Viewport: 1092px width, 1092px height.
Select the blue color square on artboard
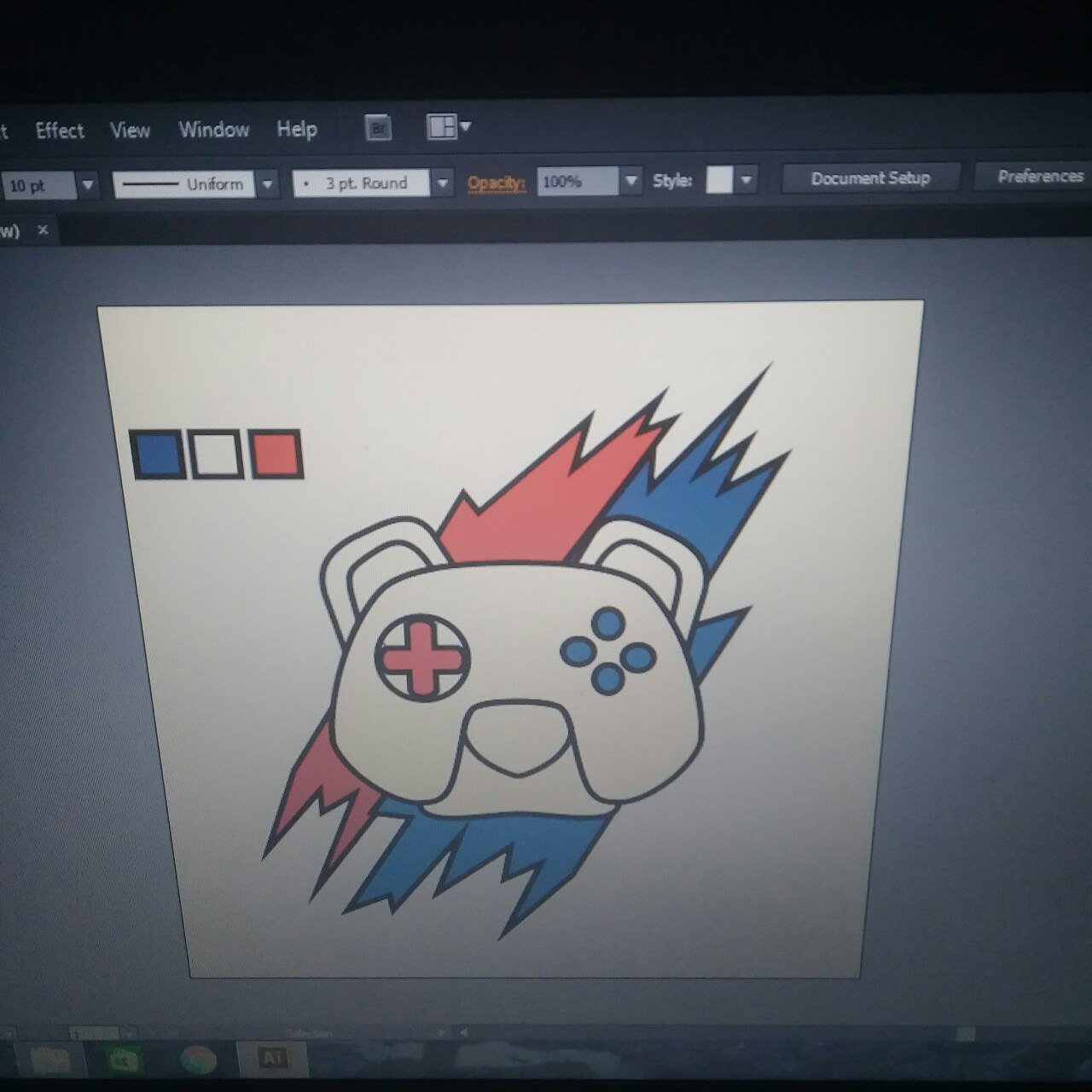click(x=158, y=455)
